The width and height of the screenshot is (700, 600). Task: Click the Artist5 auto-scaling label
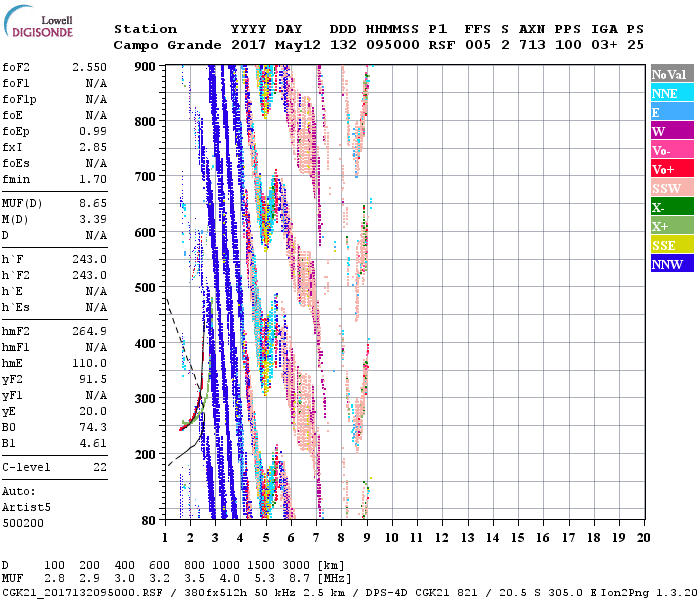[x=26, y=508]
